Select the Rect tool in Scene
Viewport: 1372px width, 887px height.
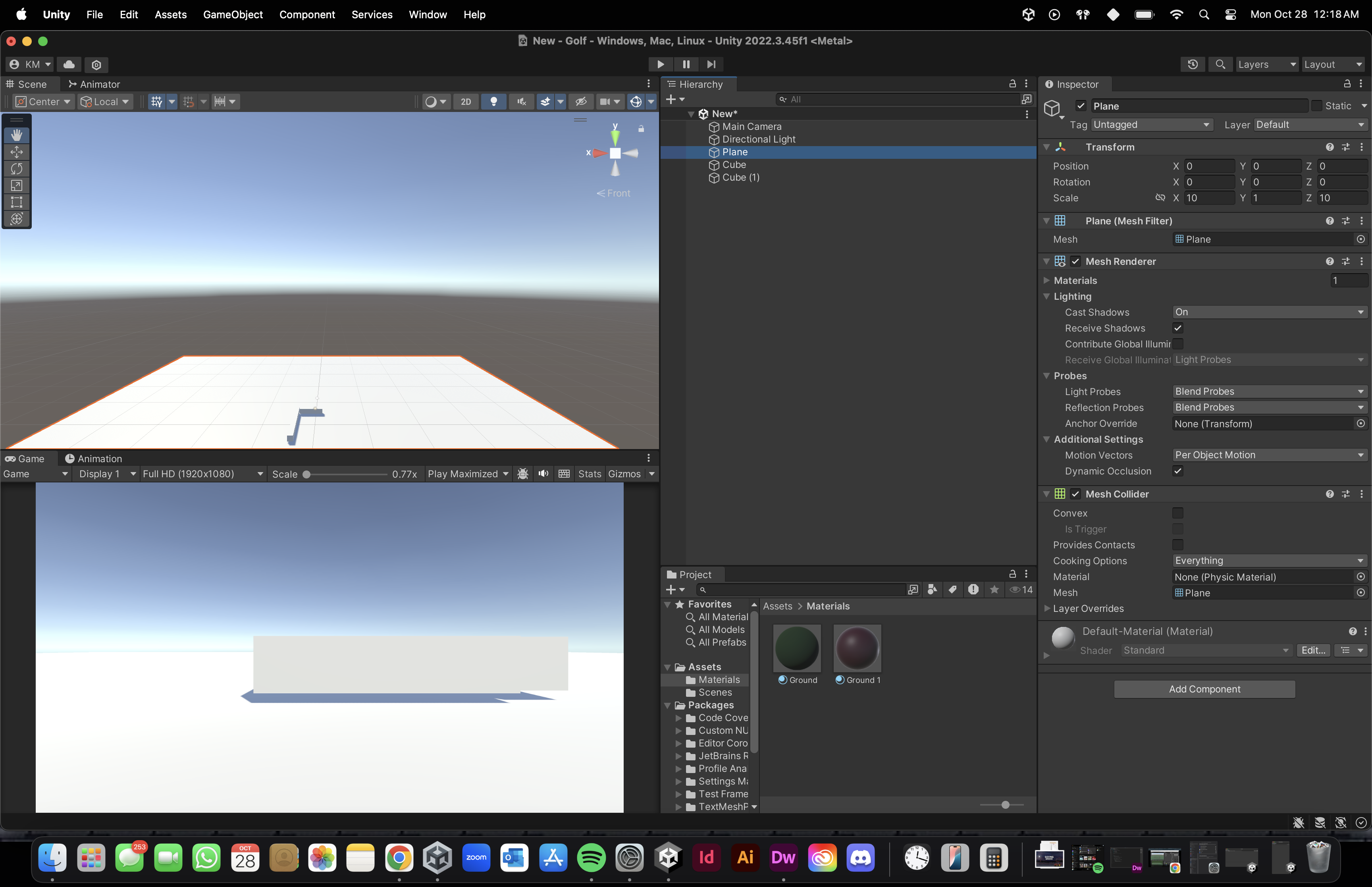click(x=17, y=202)
